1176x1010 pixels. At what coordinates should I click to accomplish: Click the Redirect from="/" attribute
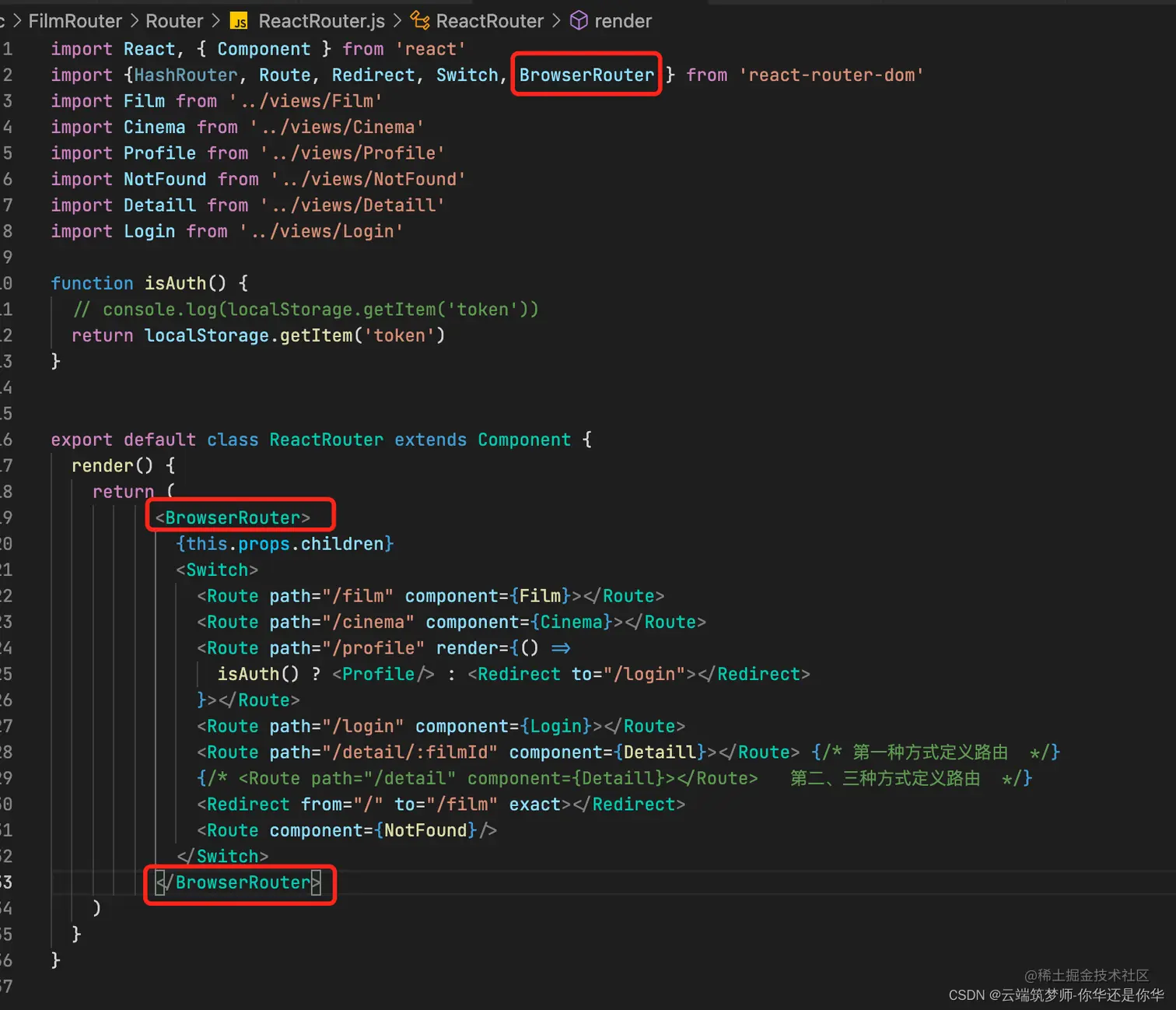click(x=342, y=805)
